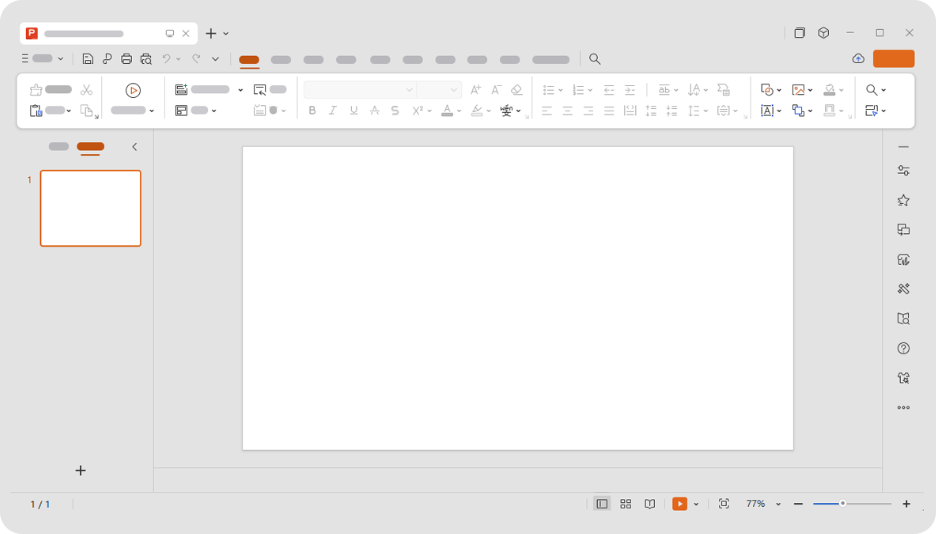Click the orange button at top right

point(893,59)
